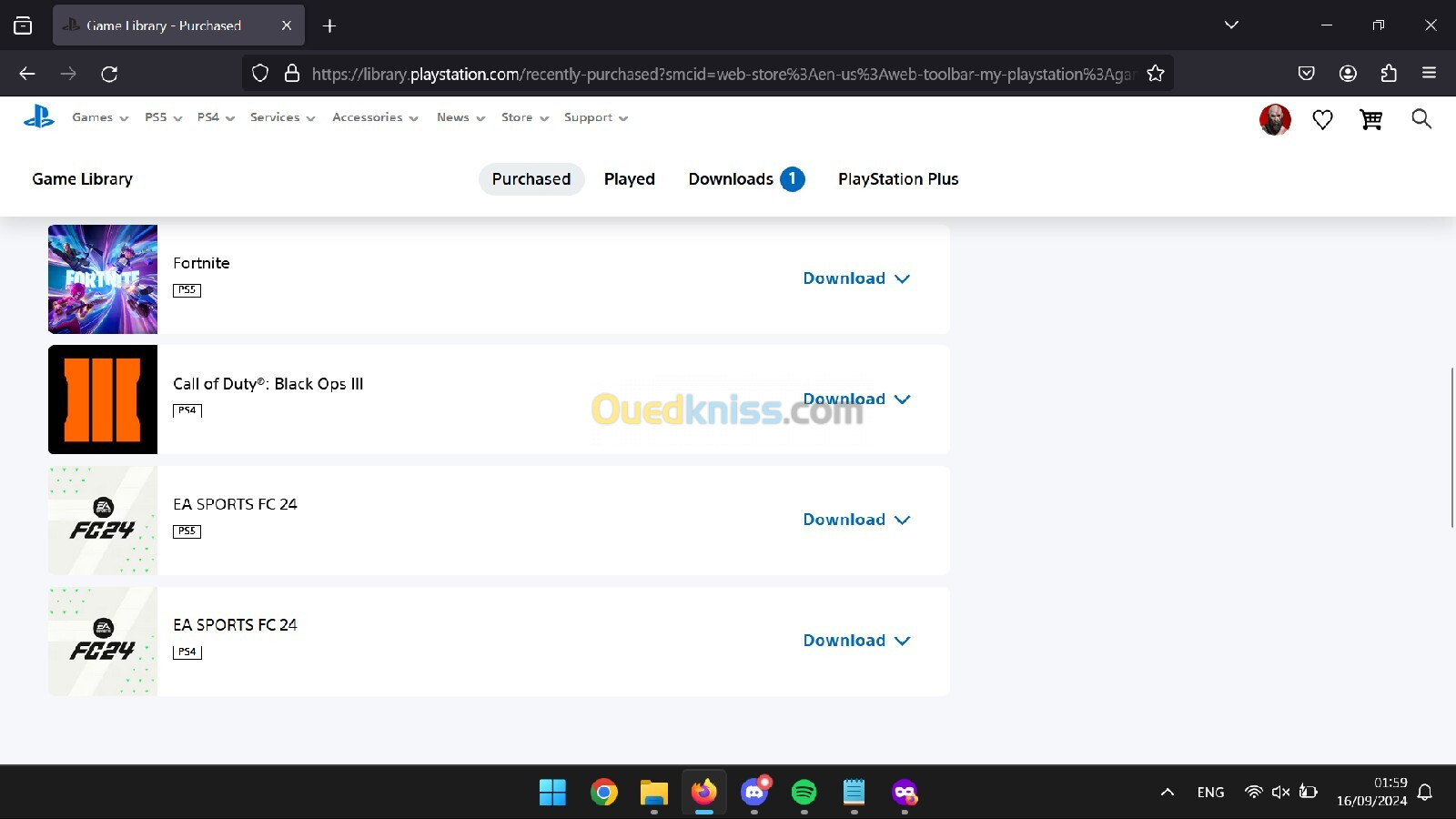
Task: Open a new browser tab
Action: [x=329, y=25]
